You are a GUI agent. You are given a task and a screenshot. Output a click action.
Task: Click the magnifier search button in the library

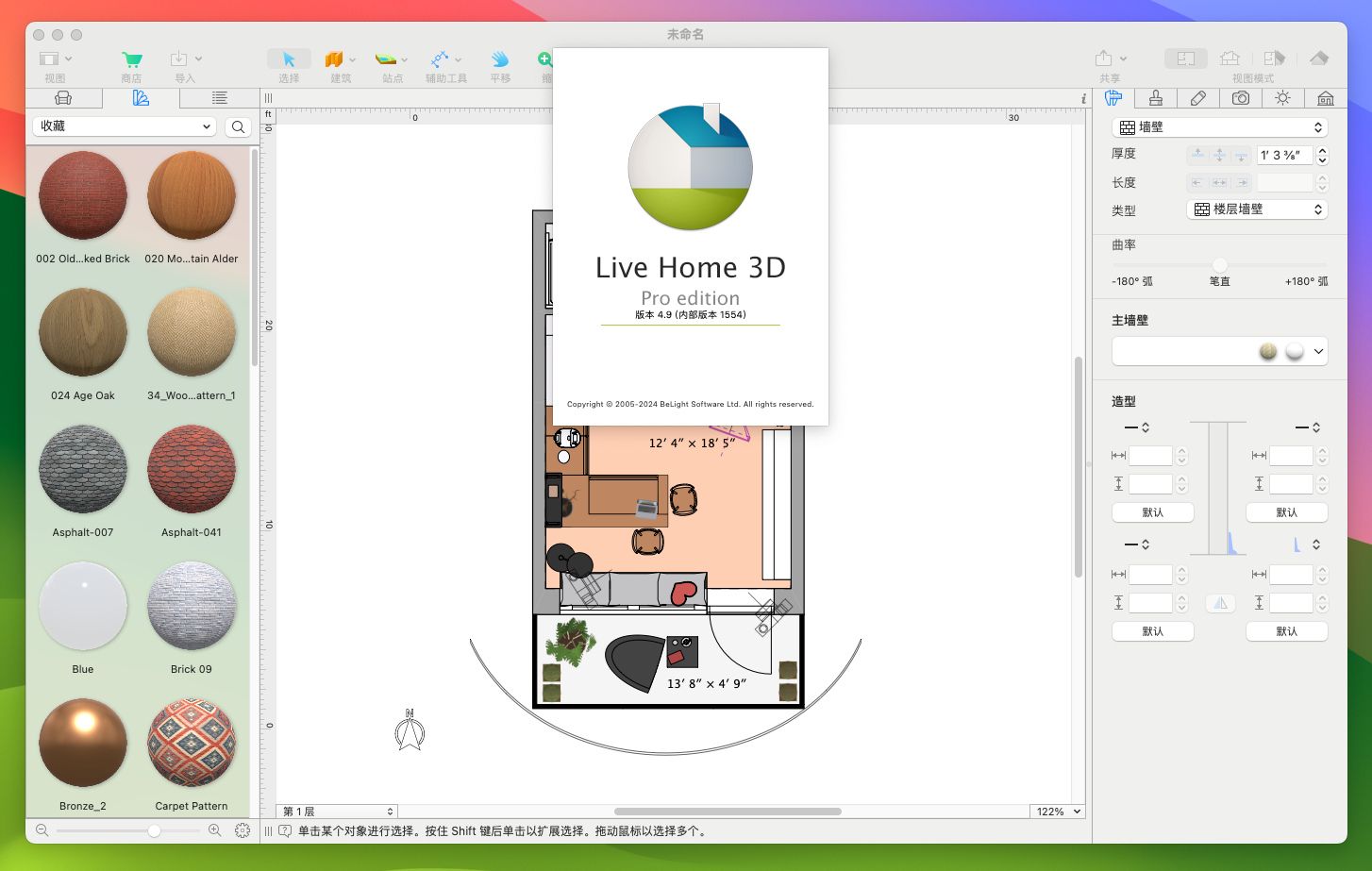(x=238, y=126)
